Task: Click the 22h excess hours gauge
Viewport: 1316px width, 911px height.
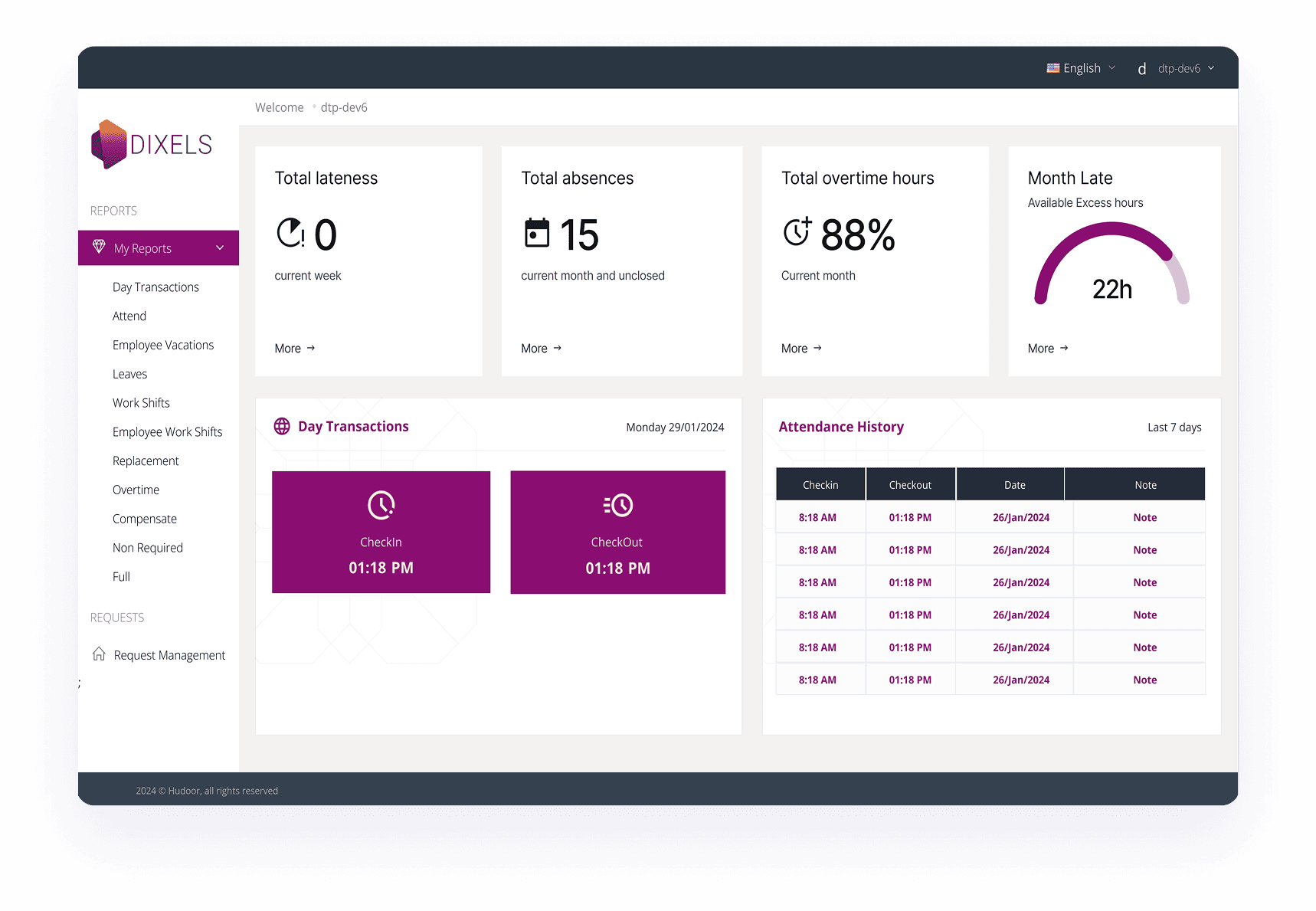Action: (1111, 268)
